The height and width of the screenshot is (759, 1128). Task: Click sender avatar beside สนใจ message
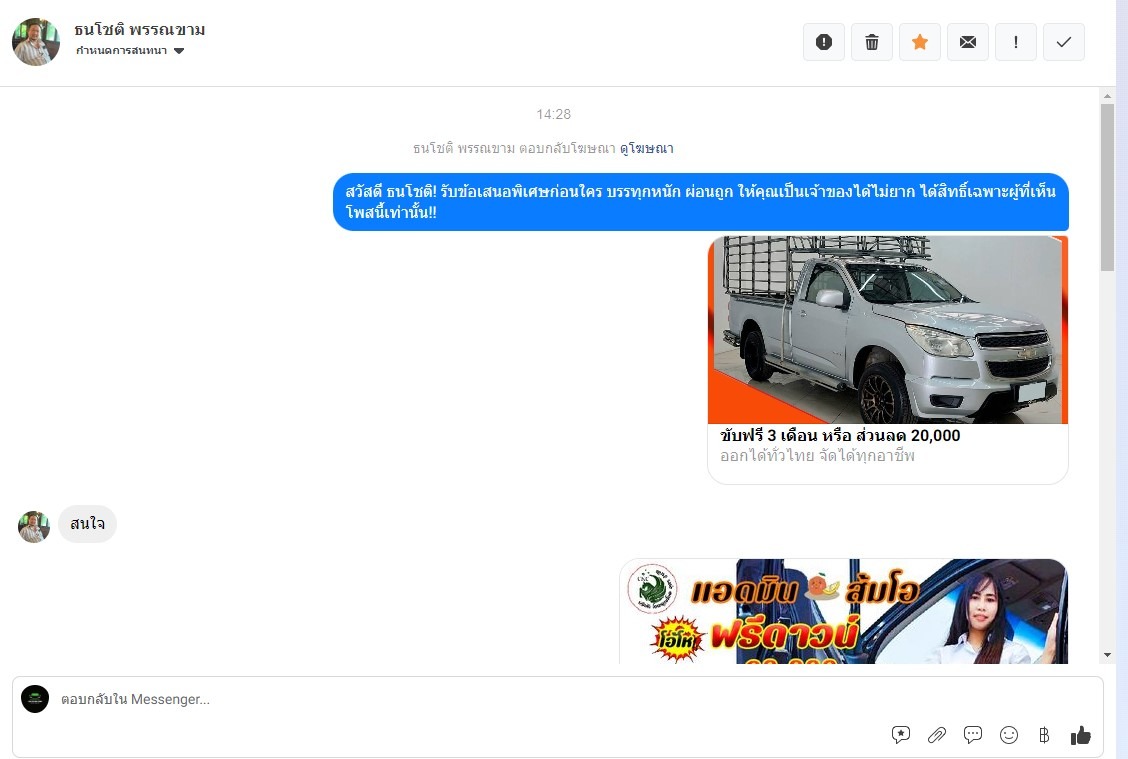(x=34, y=527)
